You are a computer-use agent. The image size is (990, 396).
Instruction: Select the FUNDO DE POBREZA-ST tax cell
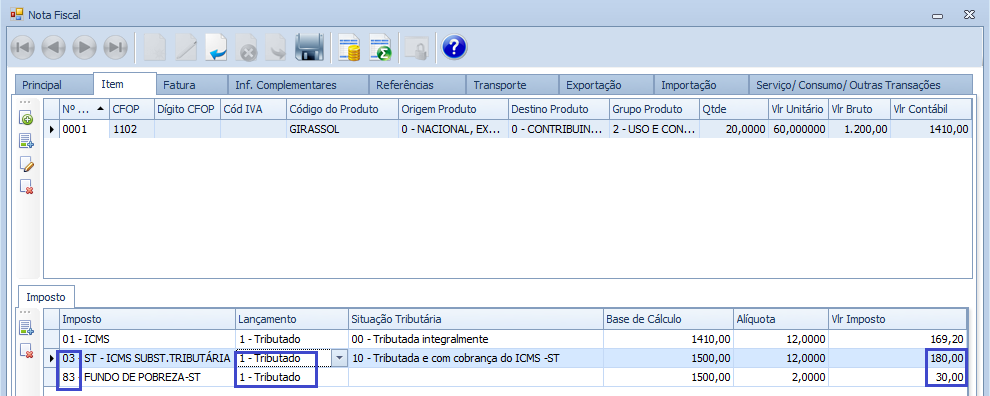click(148, 378)
